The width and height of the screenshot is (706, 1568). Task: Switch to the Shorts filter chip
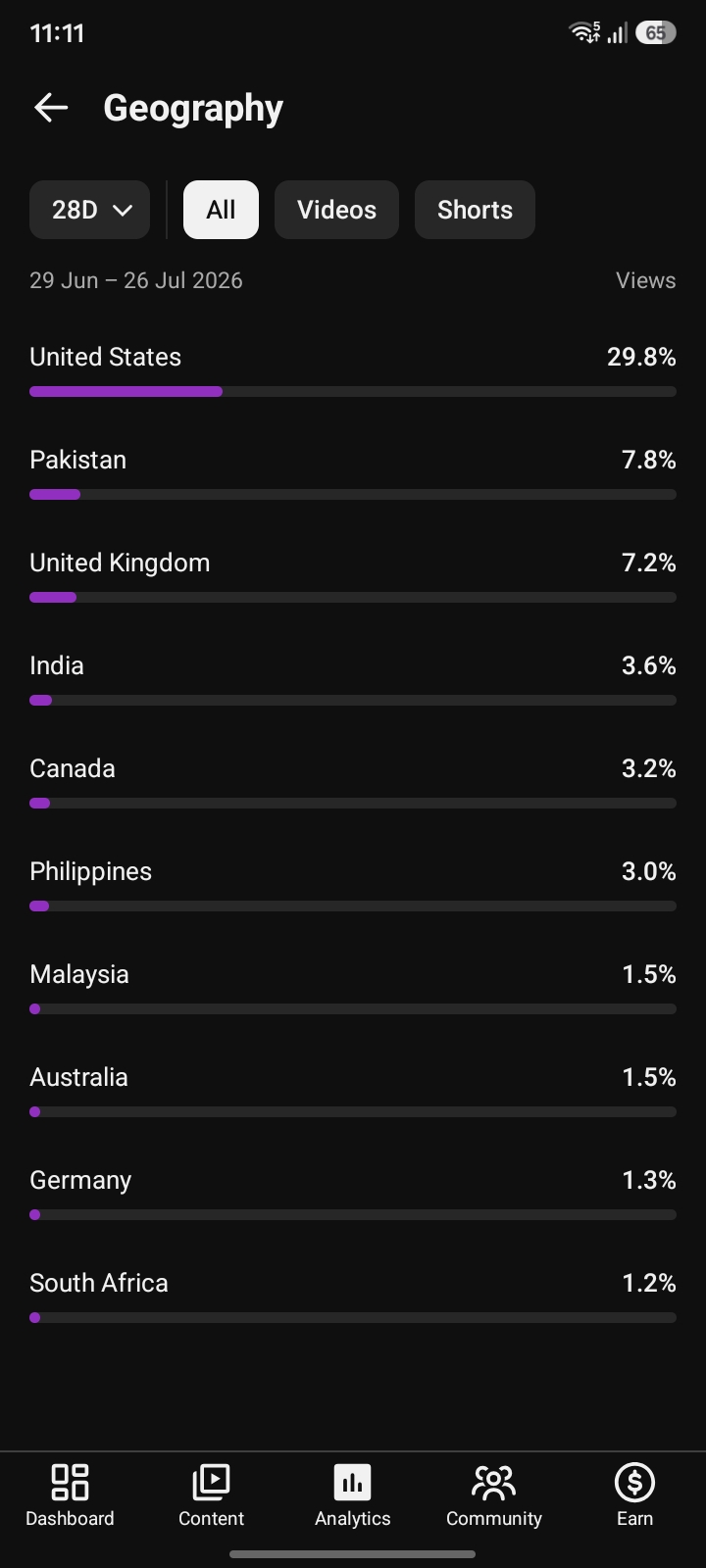click(x=475, y=210)
